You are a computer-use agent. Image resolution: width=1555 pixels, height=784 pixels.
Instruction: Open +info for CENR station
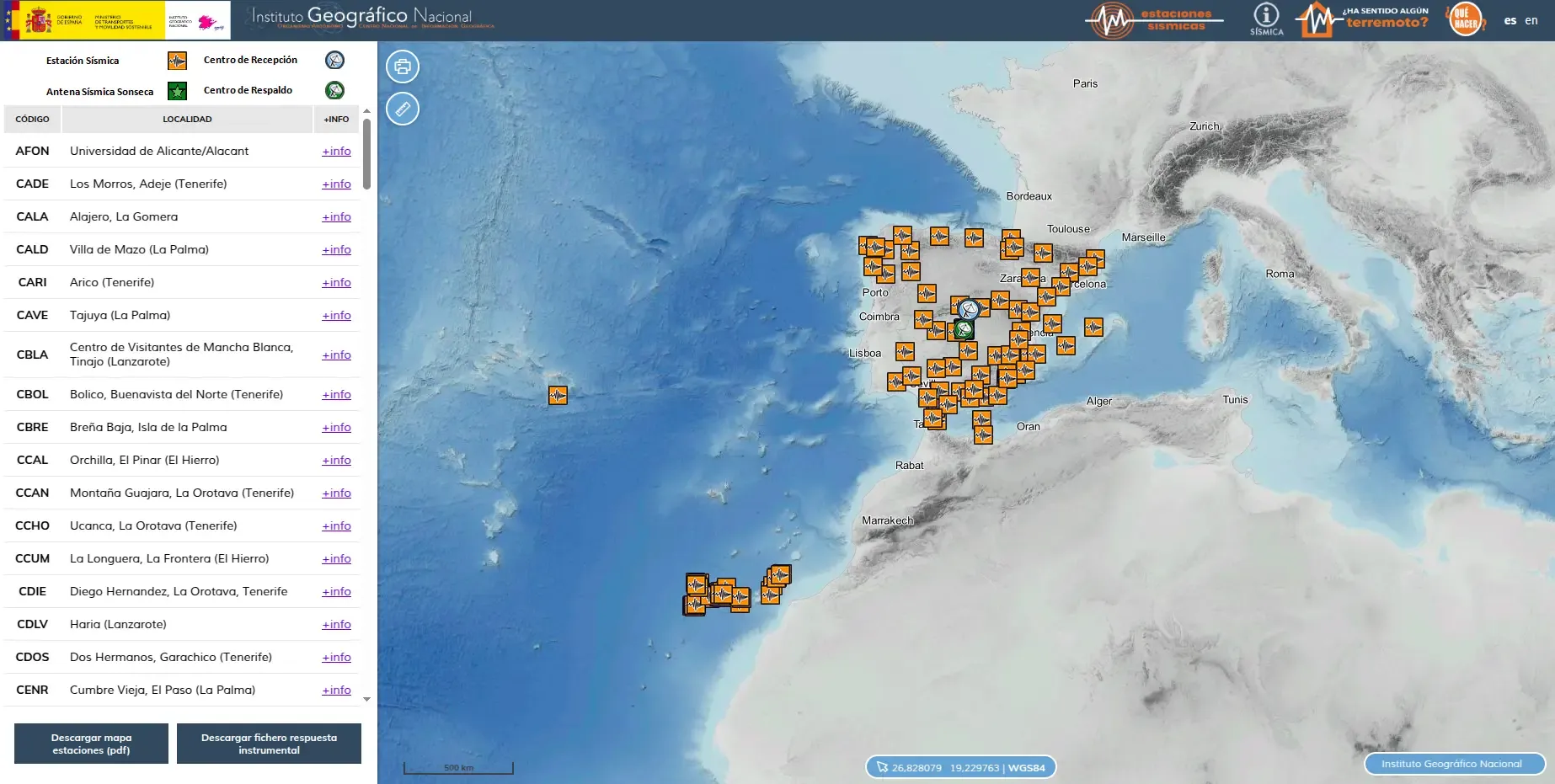coord(336,691)
